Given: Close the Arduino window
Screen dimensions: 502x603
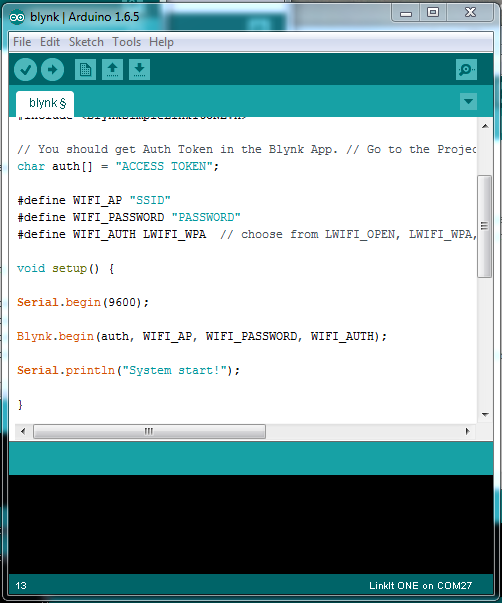Looking at the screenshot, I should pos(470,13).
